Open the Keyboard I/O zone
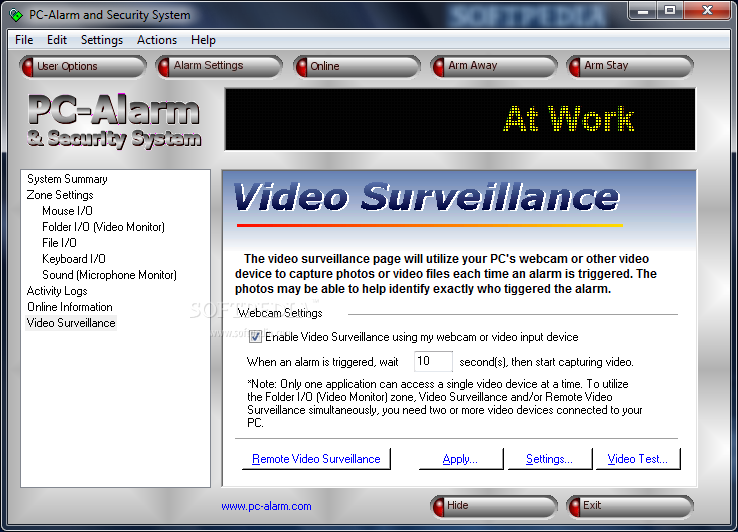Image resolution: width=738 pixels, height=532 pixels. 74,259
